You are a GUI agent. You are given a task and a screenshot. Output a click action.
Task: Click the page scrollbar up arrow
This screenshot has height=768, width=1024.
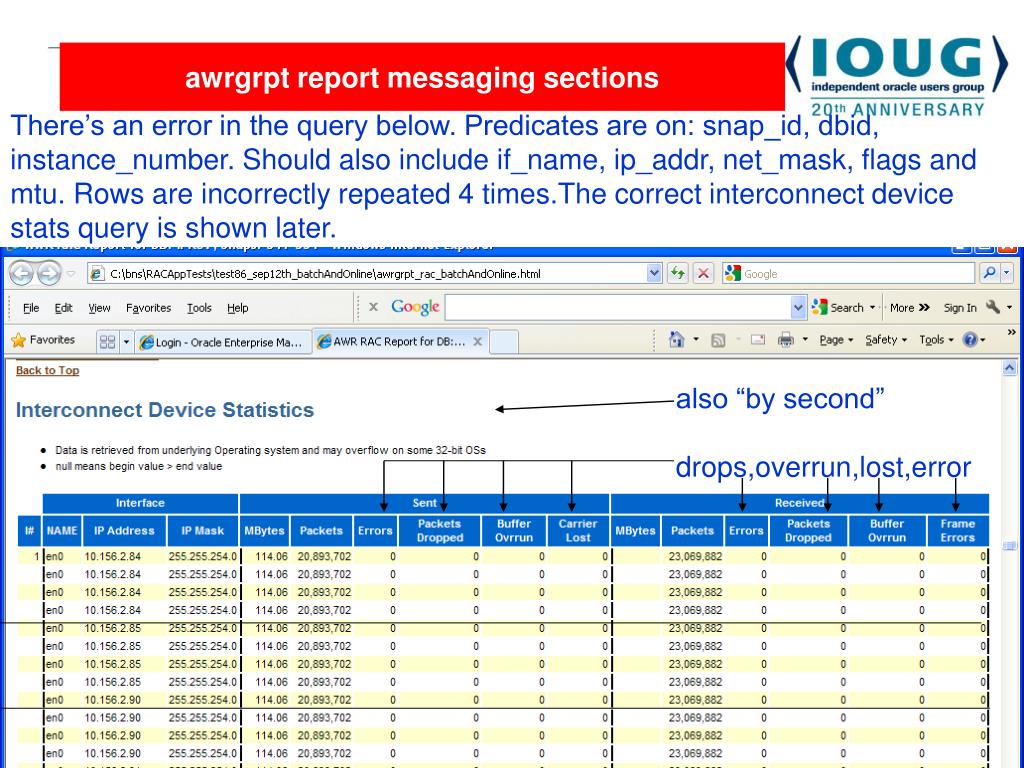click(1009, 368)
